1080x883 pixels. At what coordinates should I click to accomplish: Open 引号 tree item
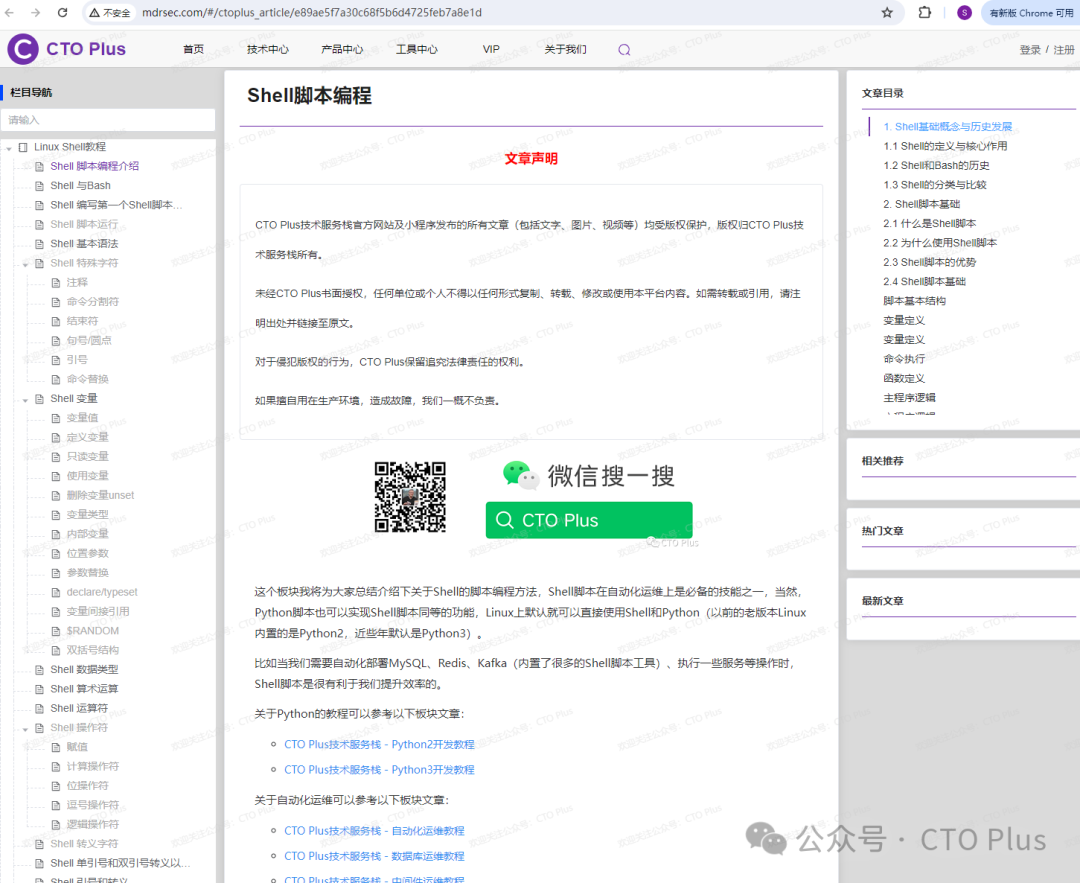76,360
